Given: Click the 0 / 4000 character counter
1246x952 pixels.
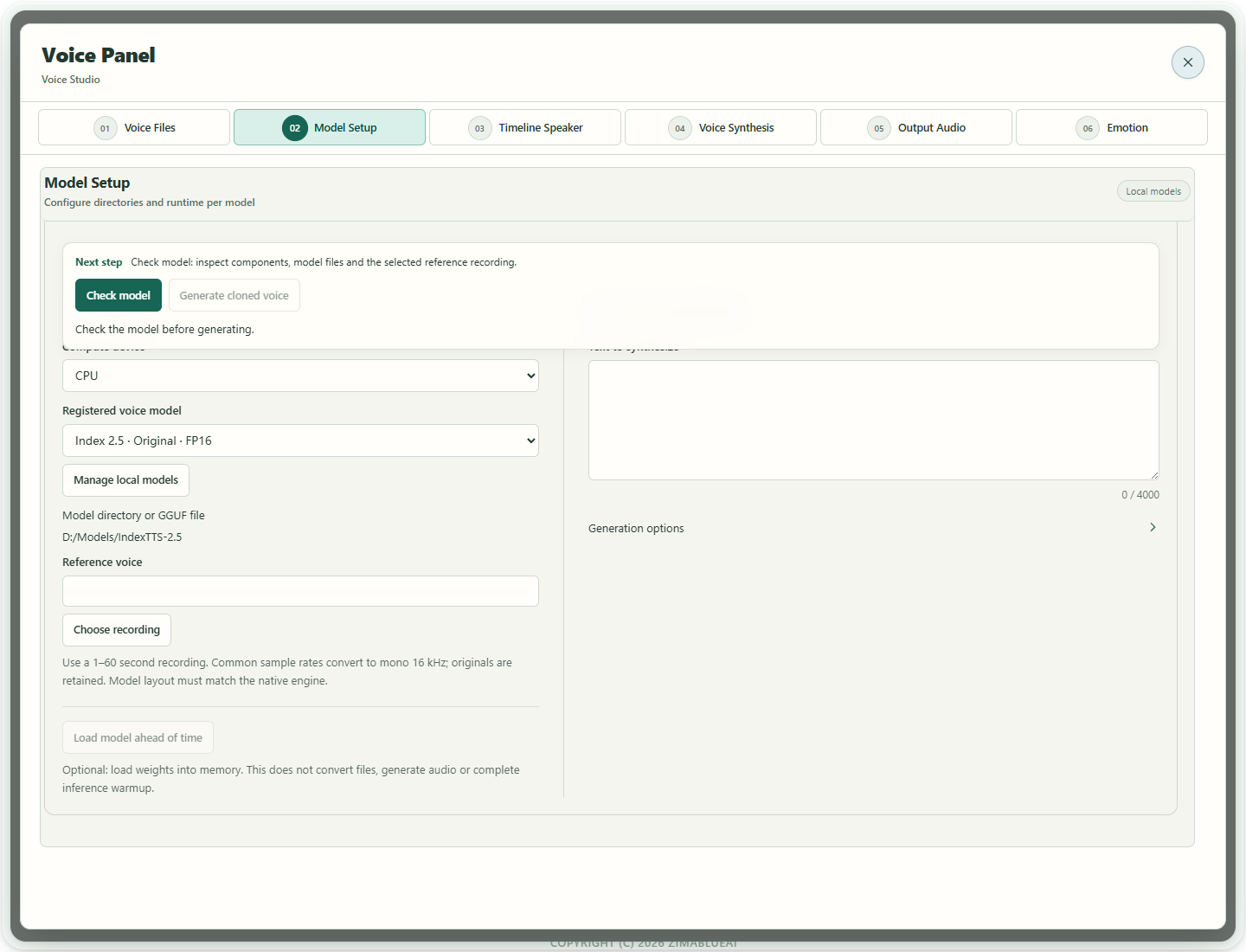Looking at the screenshot, I should [x=1140, y=495].
